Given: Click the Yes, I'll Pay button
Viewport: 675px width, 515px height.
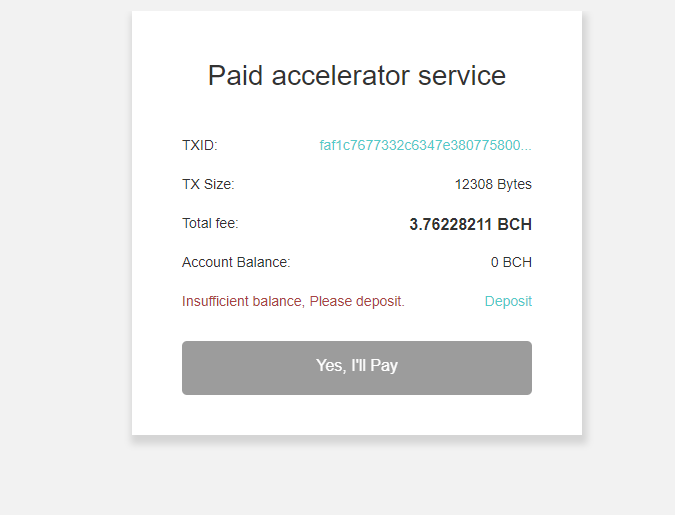Looking at the screenshot, I should pos(357,368).
